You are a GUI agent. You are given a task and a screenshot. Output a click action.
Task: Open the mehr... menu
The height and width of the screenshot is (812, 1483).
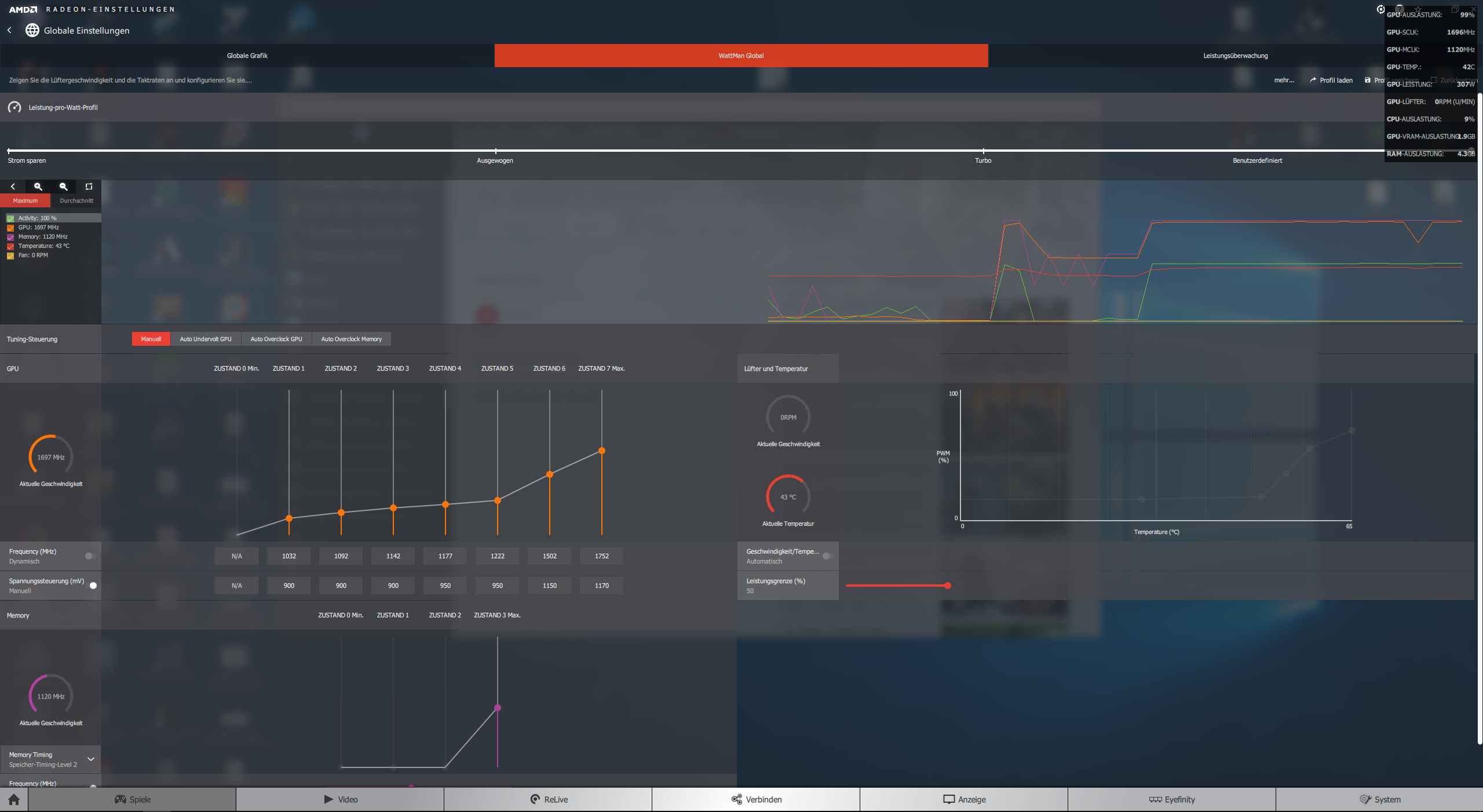click(1284, 81)
